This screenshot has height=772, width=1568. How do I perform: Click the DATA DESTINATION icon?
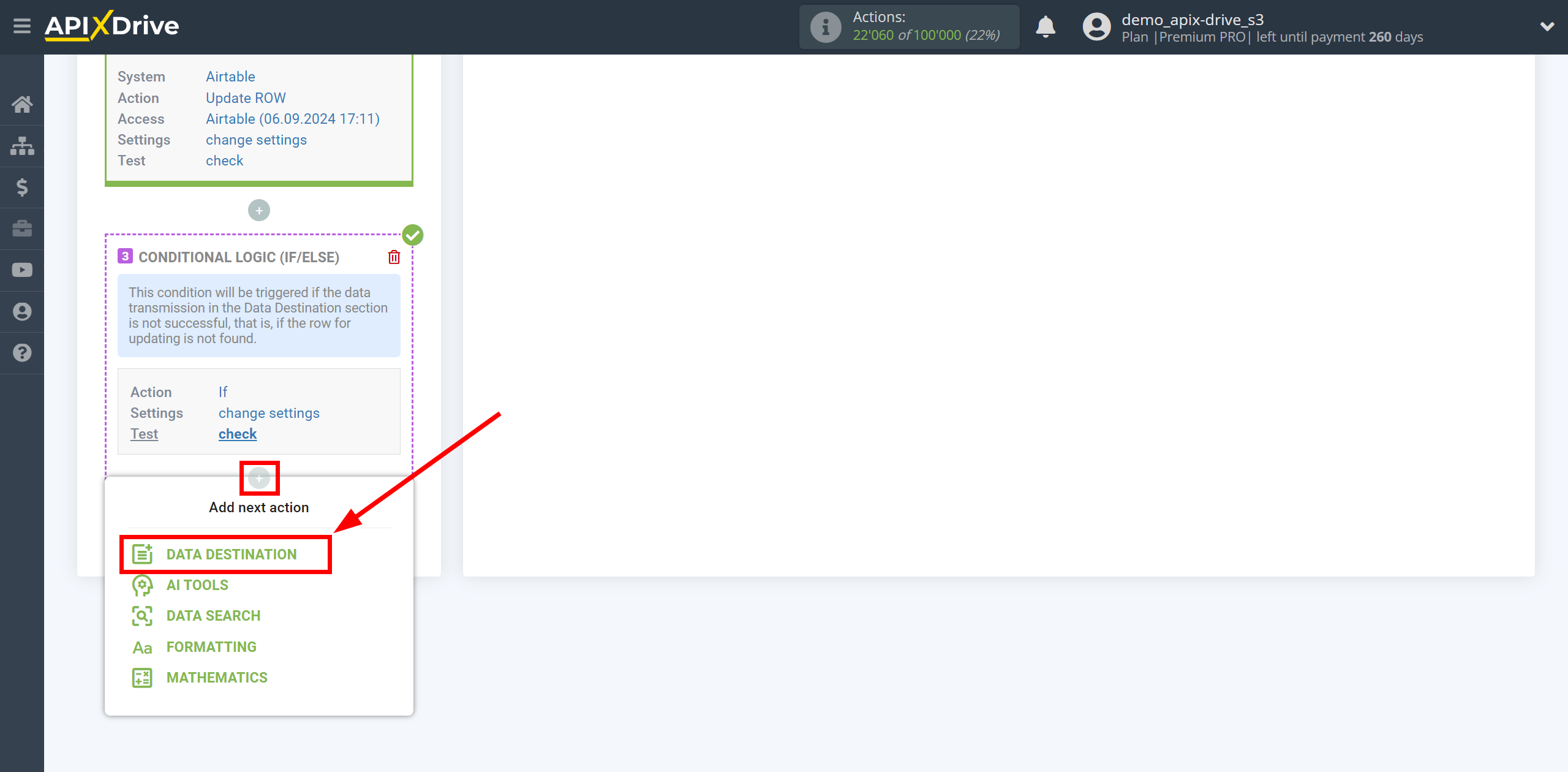(141, 554)
